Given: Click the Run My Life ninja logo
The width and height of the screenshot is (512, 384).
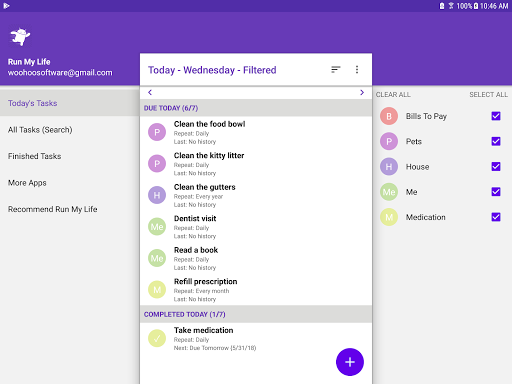Looking at the screenshot, I should coord(20,36).
